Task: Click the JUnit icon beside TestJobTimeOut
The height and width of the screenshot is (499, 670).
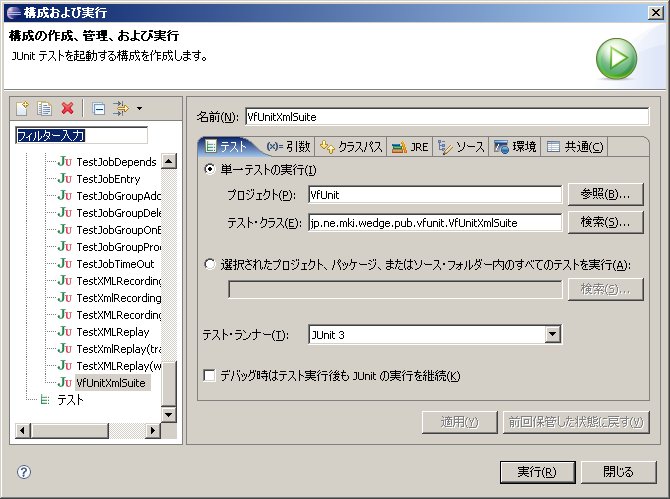Action: click(65, 264)
